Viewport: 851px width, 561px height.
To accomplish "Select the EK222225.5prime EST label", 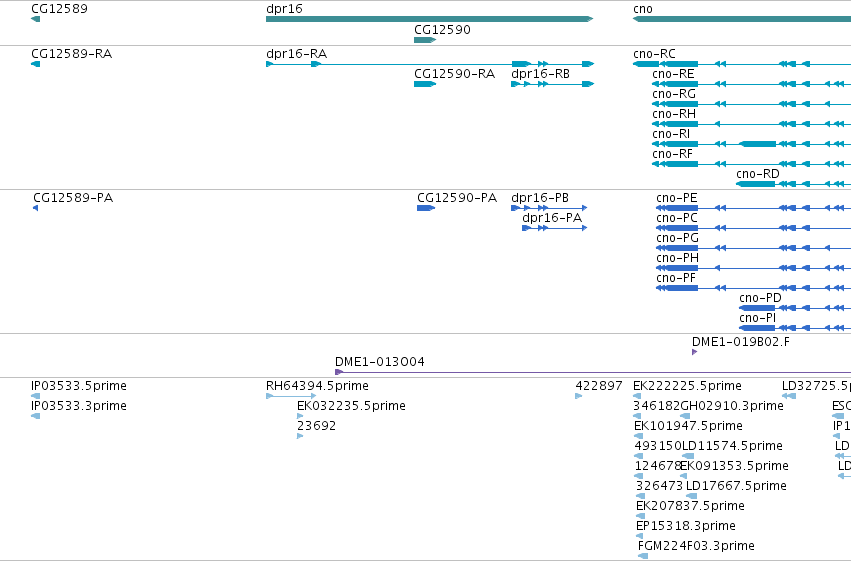I will pos(687,386).
